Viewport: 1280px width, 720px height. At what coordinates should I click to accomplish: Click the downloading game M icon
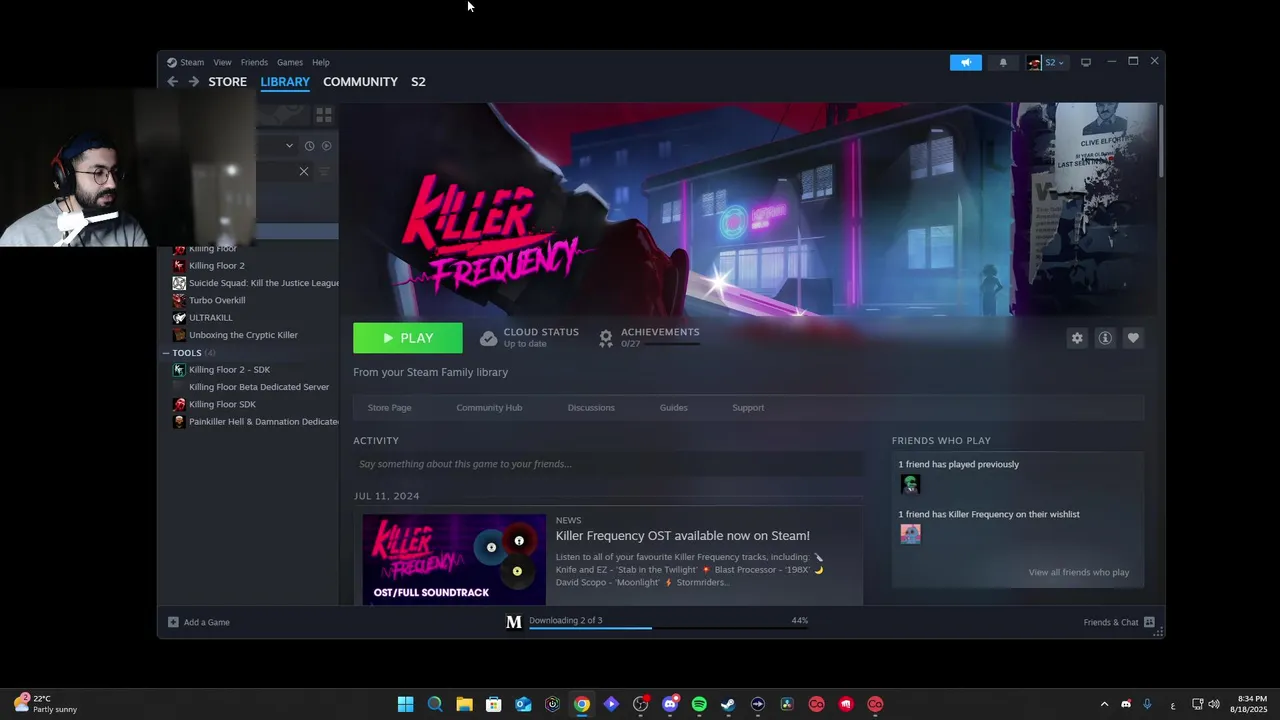pyautogui.click(x=513, y=622)
